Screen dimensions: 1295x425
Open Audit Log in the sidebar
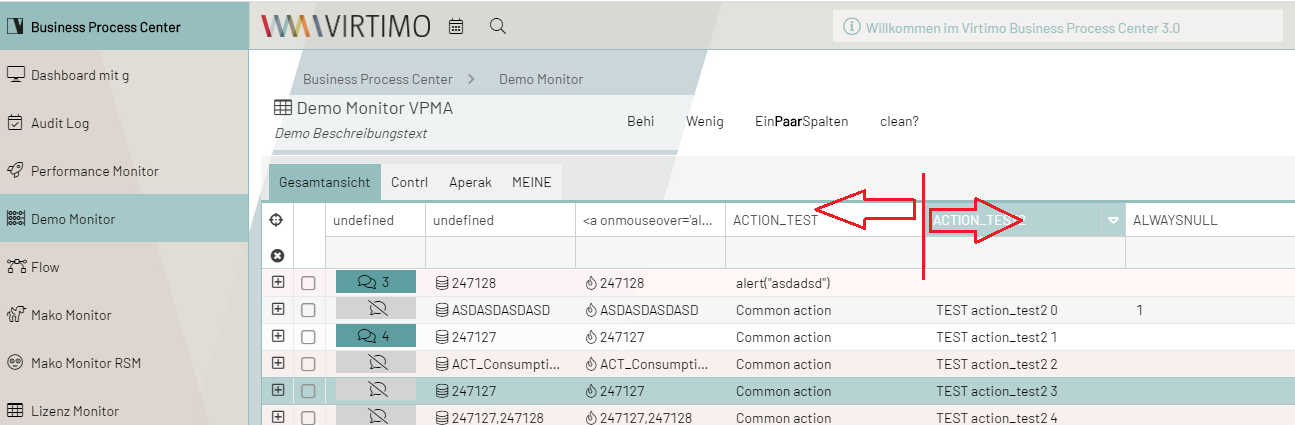[x=60, y=123]
